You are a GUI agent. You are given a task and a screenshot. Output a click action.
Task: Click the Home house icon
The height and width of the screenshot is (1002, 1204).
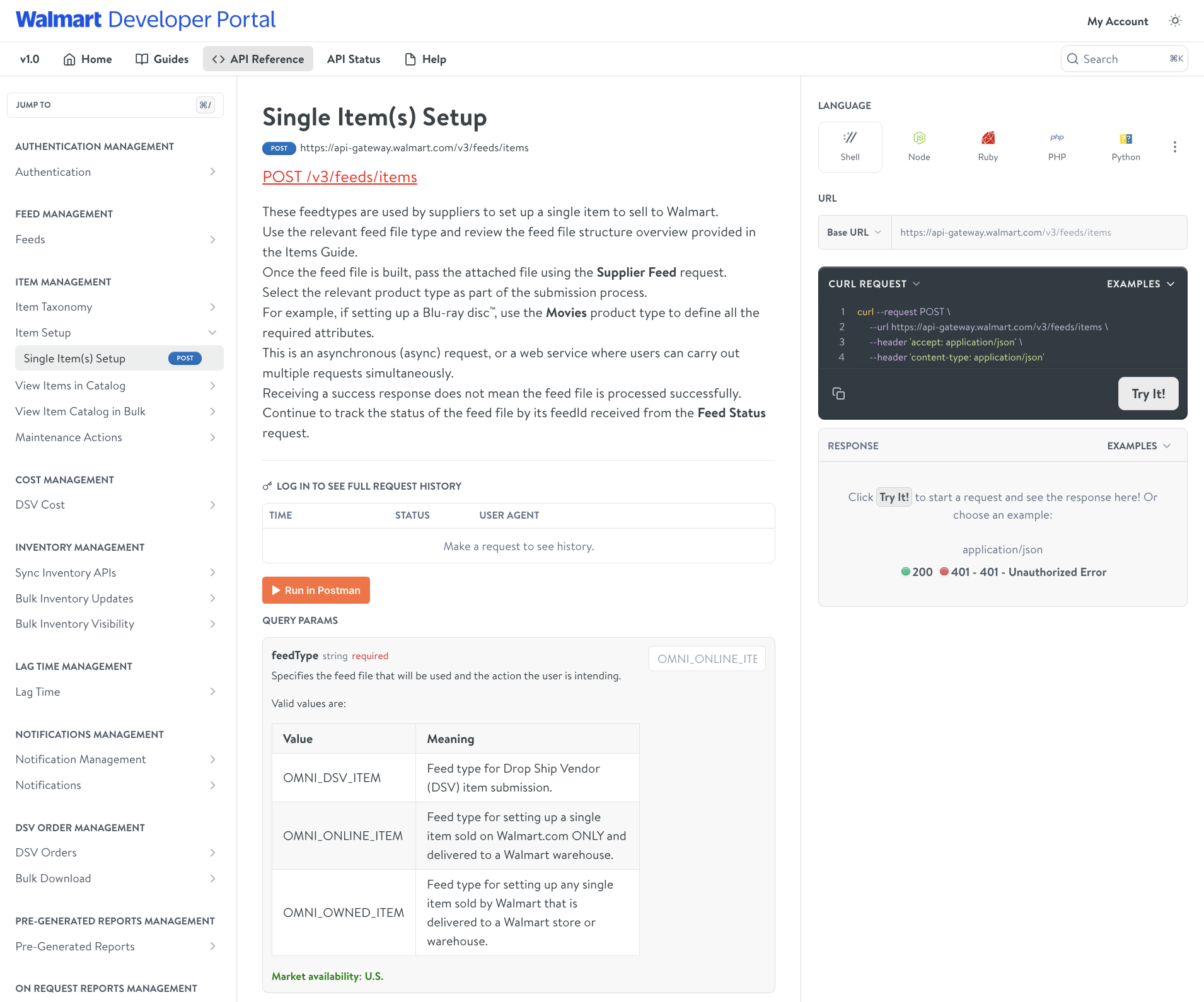coord(69,59)
